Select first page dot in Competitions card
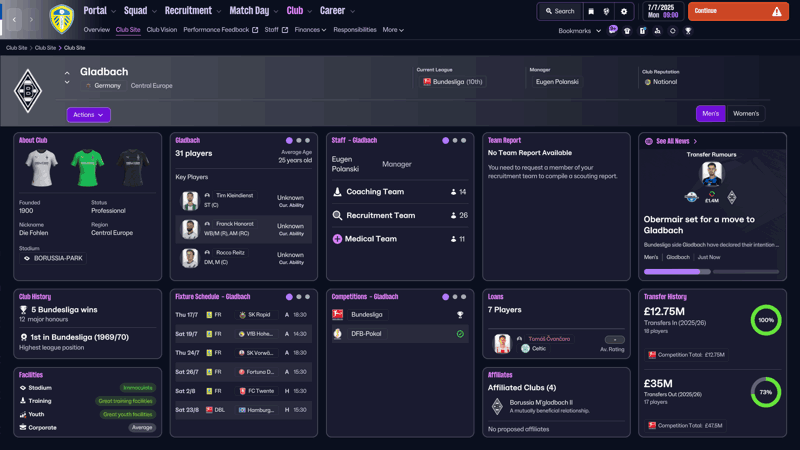Screen dimensions: 800x450 [x=445, y=296]
